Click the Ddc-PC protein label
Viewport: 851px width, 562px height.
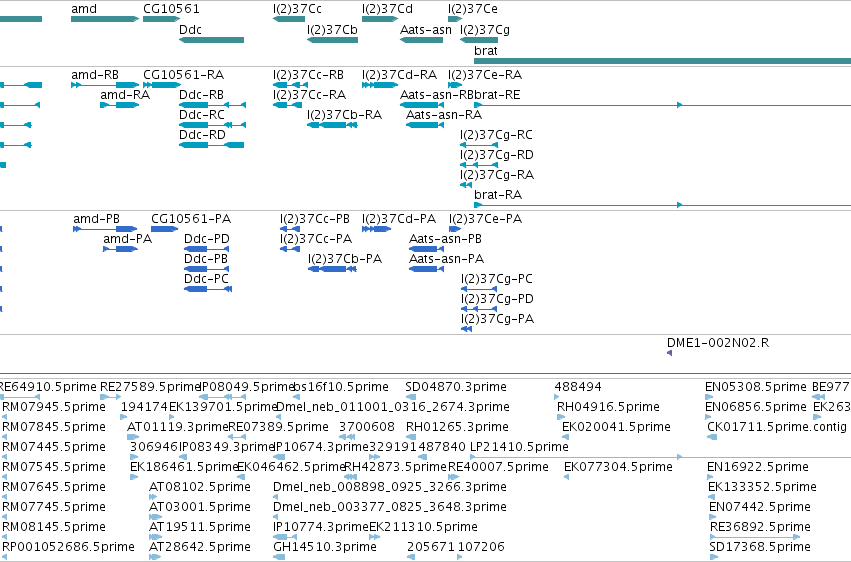click(206, 279)
